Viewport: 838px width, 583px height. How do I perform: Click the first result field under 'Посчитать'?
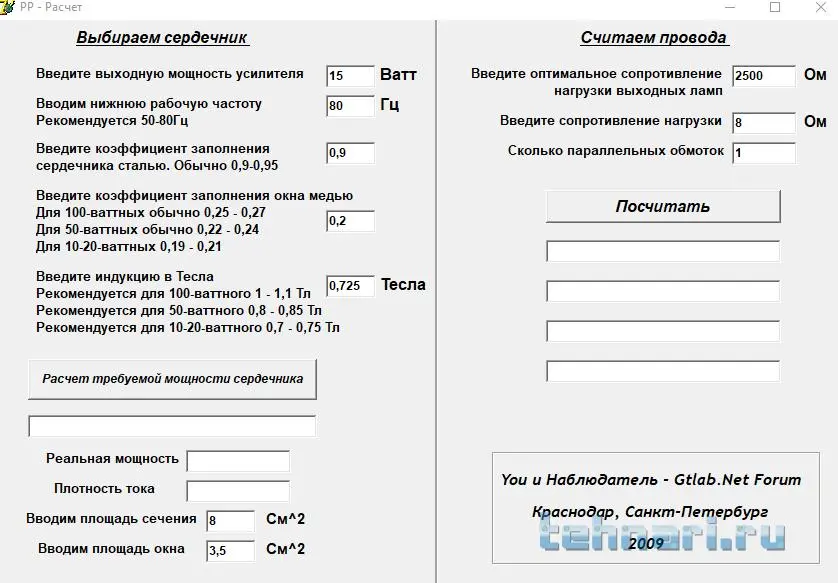point(662,251)
